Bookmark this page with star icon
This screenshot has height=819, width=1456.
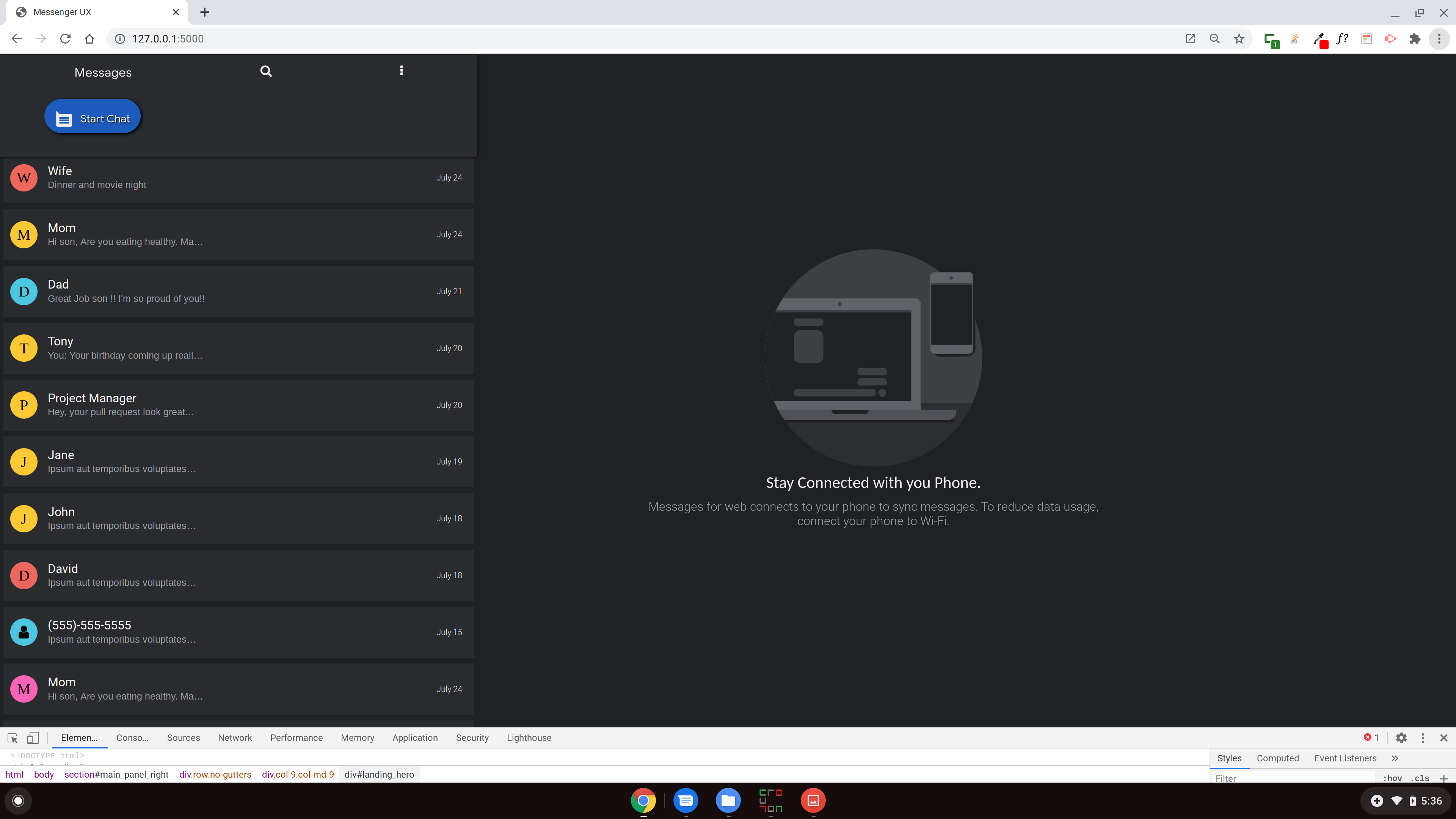tap(1239, 38)
